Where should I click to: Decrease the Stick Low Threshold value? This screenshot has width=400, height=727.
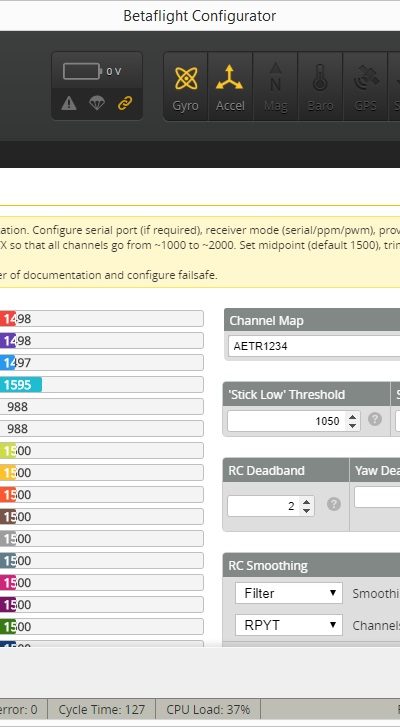click(x=353, y=425)
